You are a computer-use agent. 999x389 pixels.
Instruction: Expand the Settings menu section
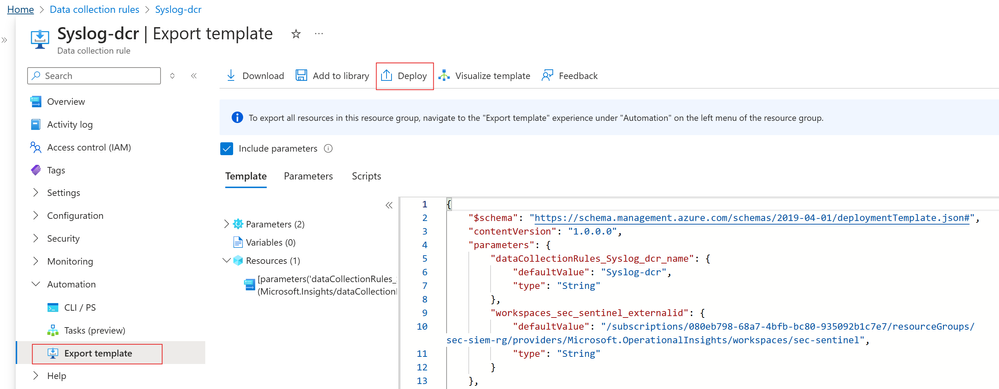click(x=36, y=193)
